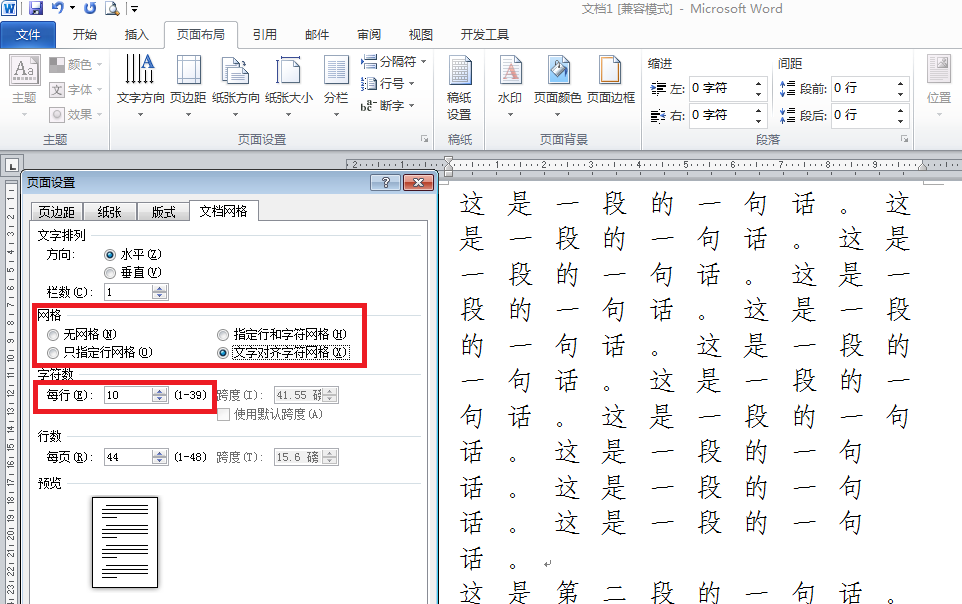Open the 版式 tab in Page Setup dialog

tap(163, 212)
